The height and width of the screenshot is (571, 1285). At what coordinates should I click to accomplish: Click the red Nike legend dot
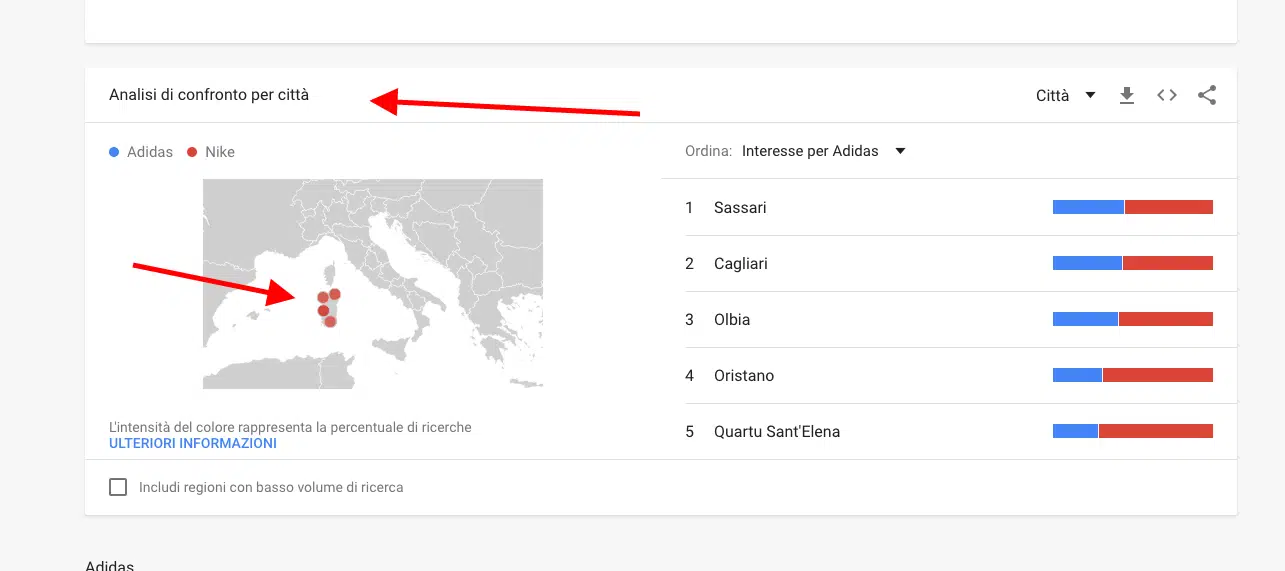click(x=192, y=152)
